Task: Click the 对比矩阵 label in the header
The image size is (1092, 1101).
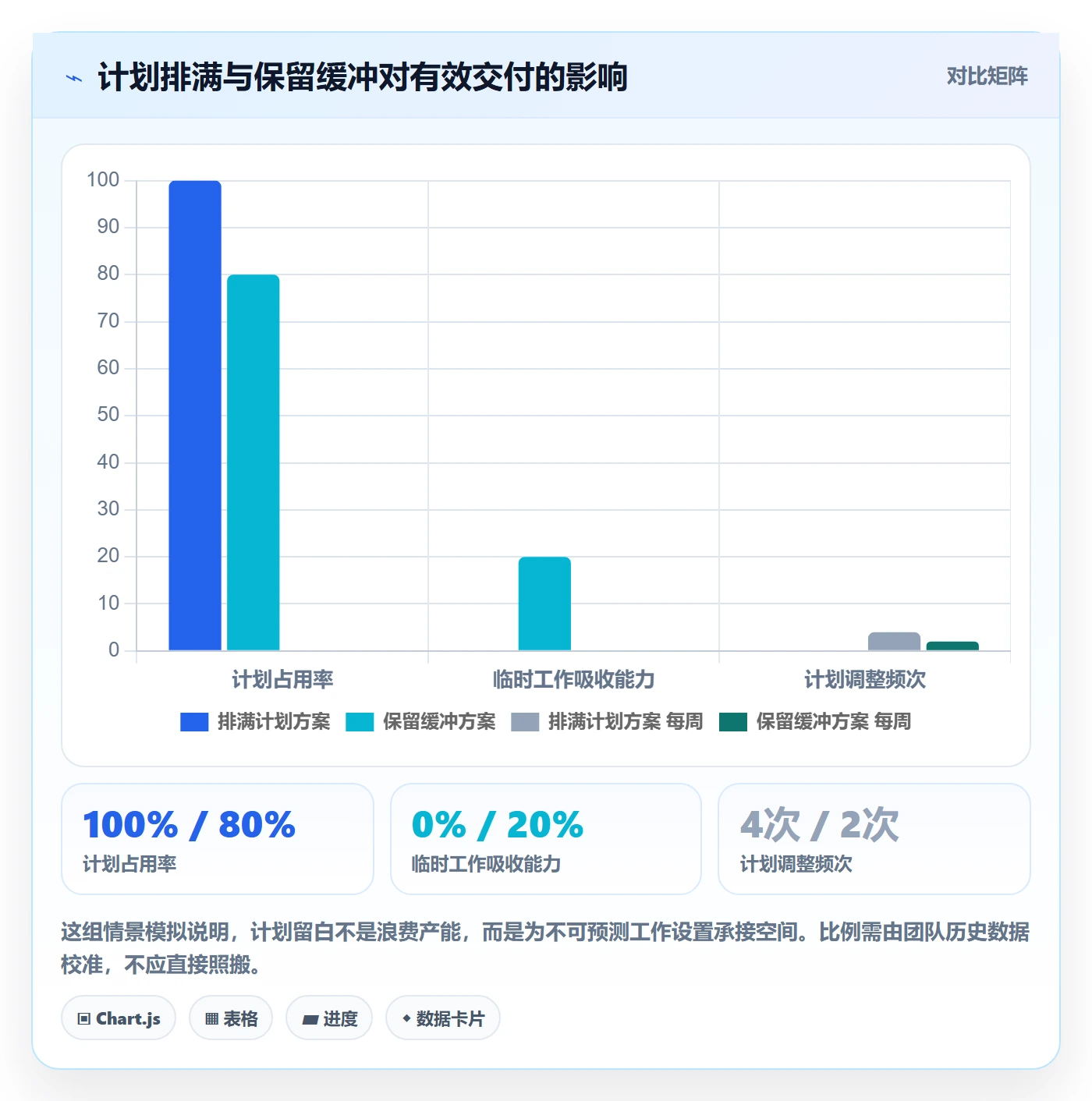Action: (x=987, y=76)
